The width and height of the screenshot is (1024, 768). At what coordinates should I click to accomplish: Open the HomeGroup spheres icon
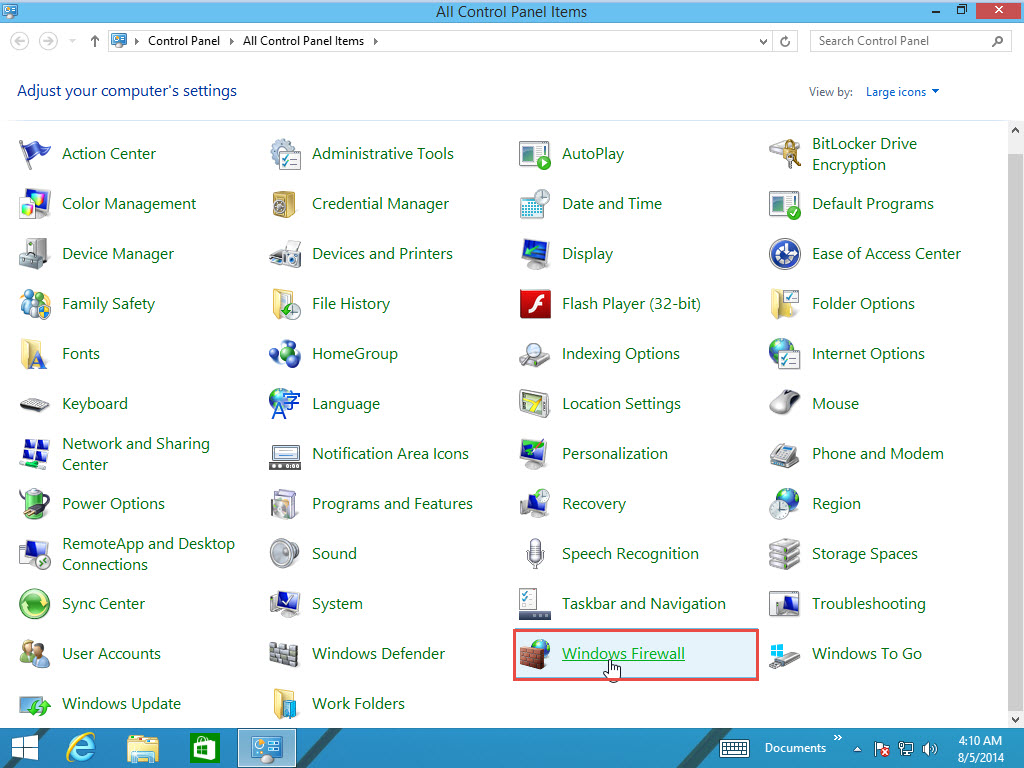pyautogui.click(x=285, y=354)
